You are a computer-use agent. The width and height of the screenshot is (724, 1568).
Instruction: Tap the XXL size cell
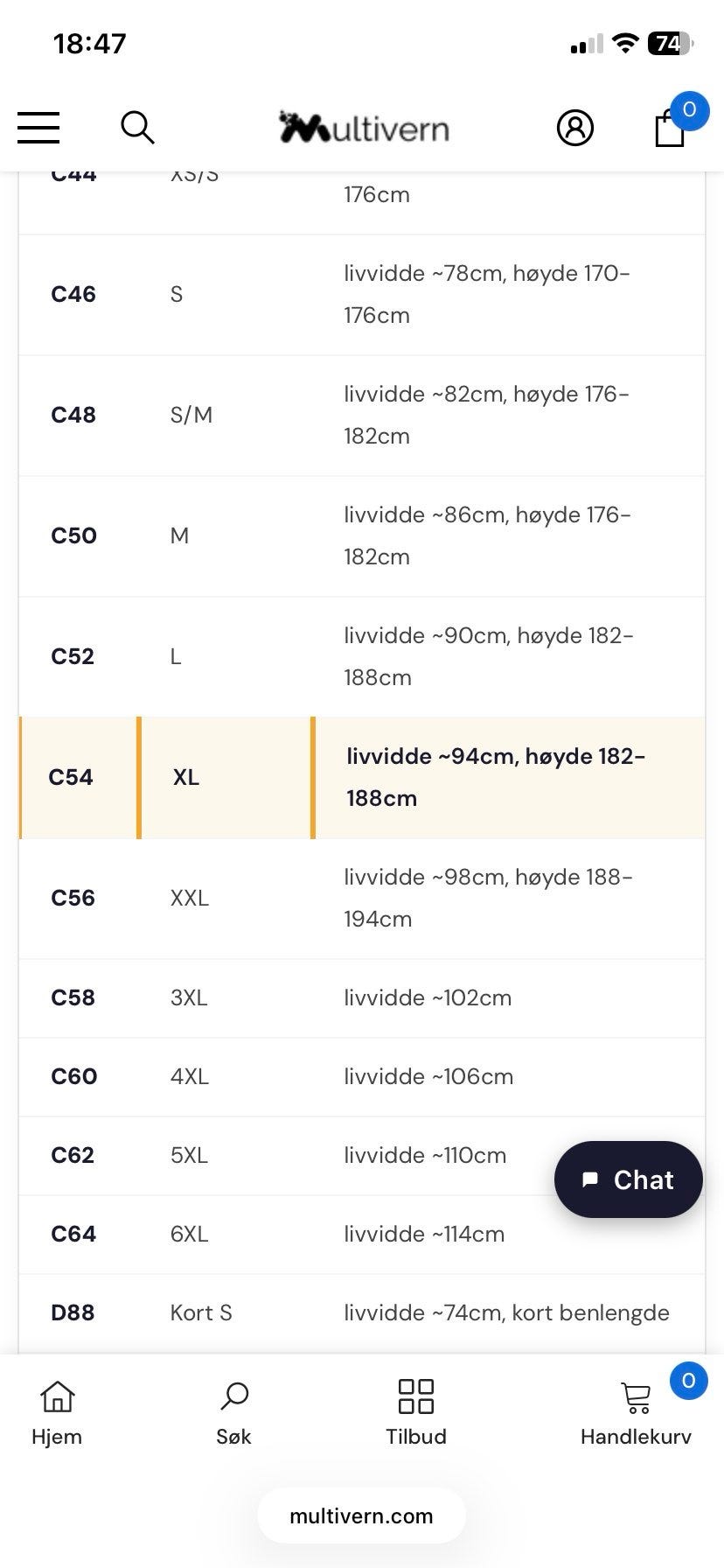[190, 898]
